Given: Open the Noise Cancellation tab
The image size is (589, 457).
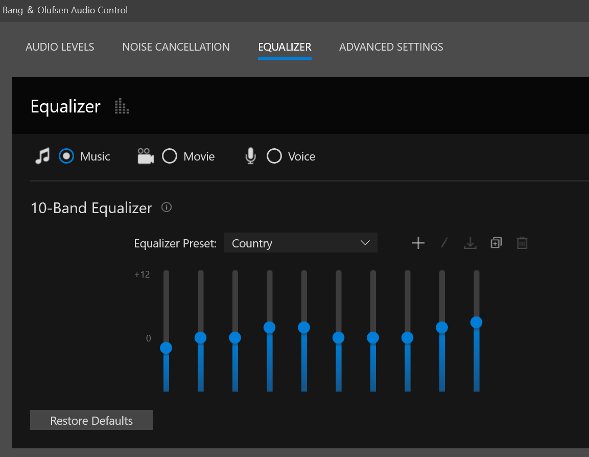Looking at the screenshot, I should click(176, 47).
